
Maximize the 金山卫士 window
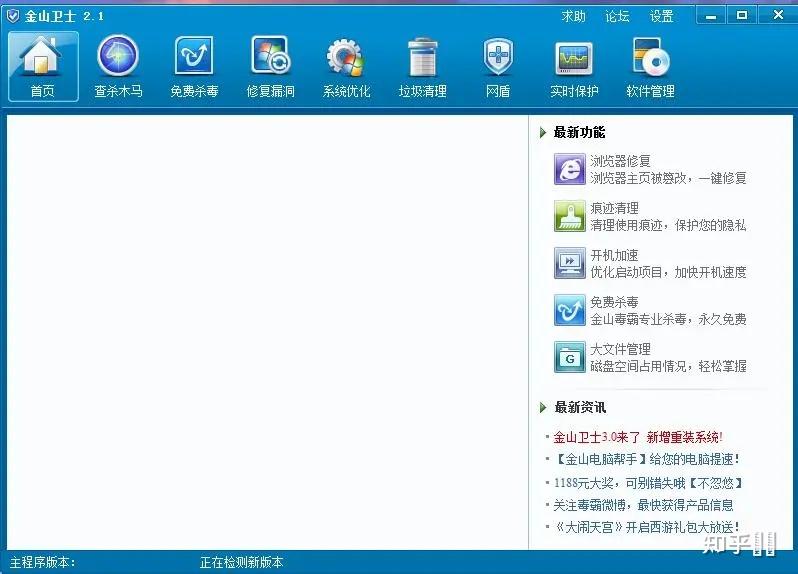tap(742, 16)
